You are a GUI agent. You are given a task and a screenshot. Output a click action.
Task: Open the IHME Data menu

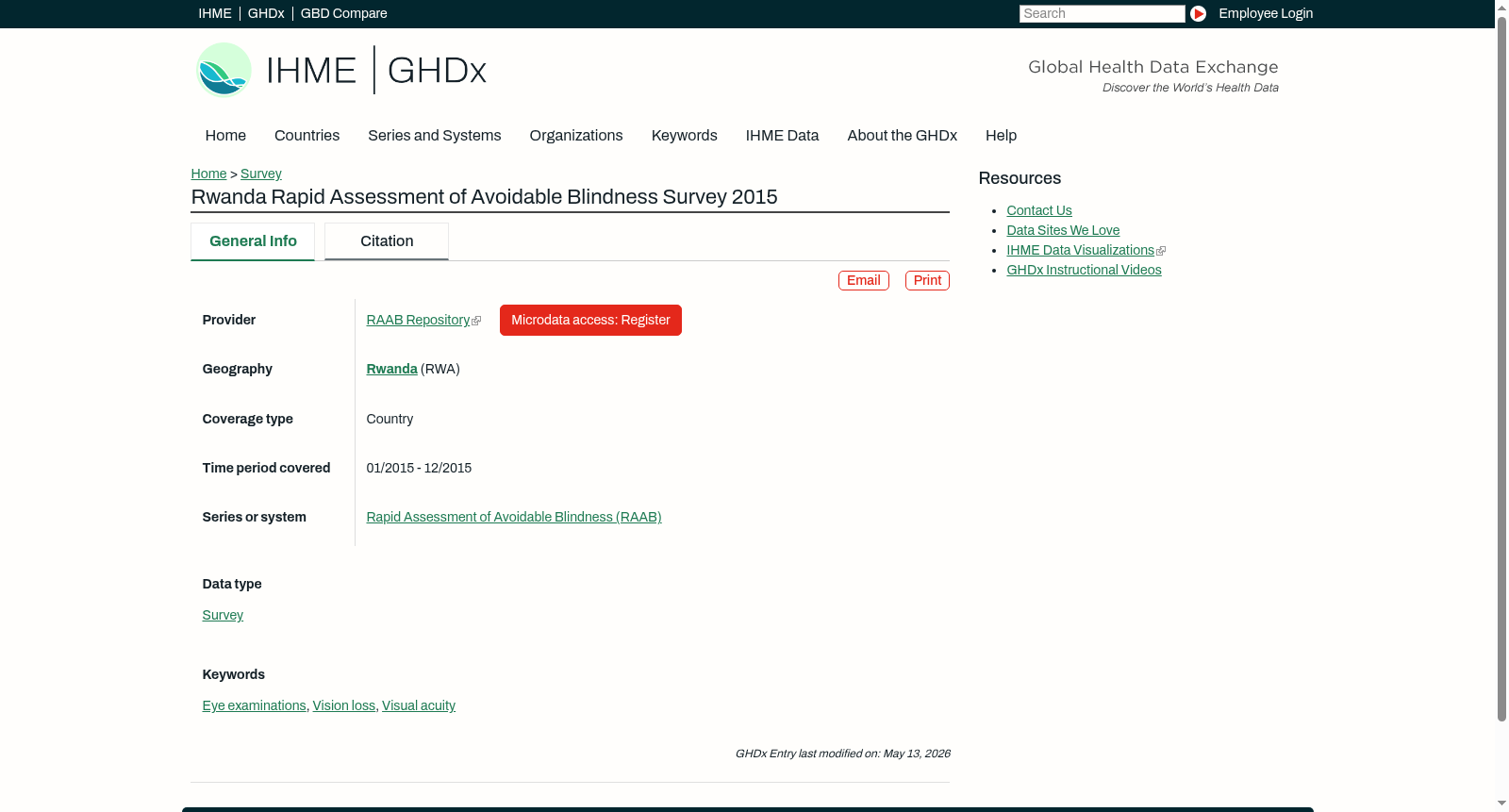pos(782,135)
